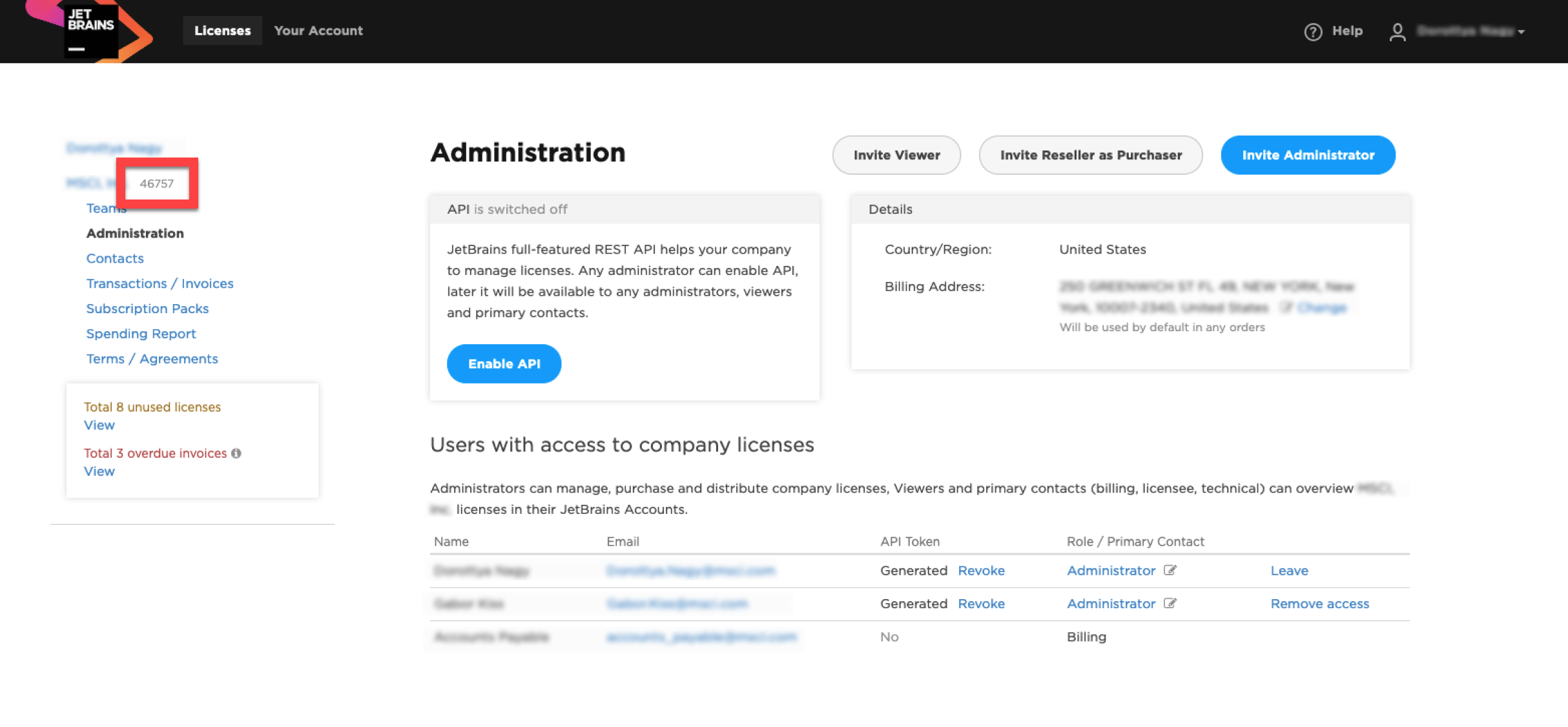Click 'Total 3 overdue invoices' text
Image resolution: width=1568 pixels, height=727 pixels.
pyautogui.click(x=156, y=453)
